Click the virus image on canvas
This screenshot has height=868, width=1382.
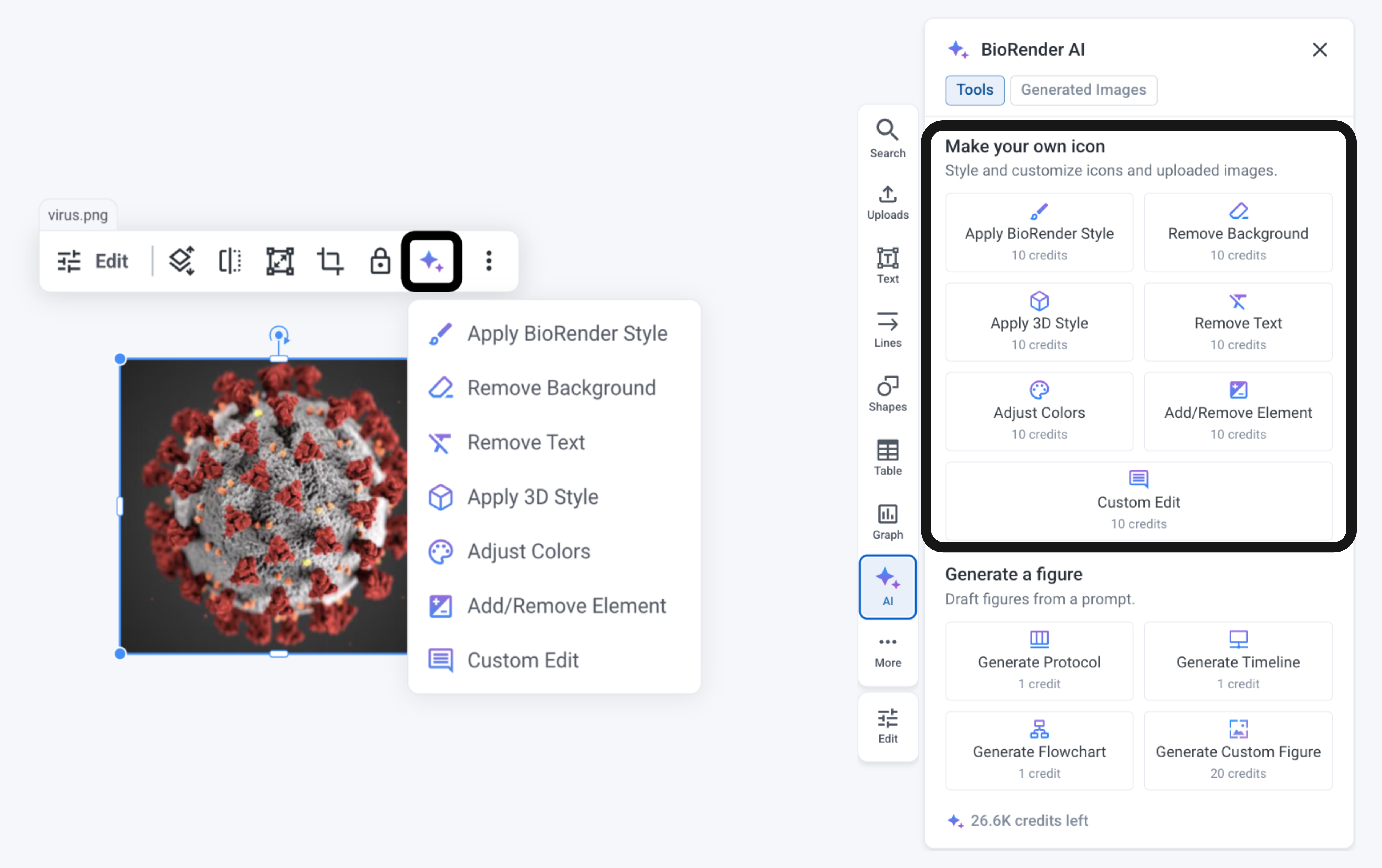click(x=264, y=505)
